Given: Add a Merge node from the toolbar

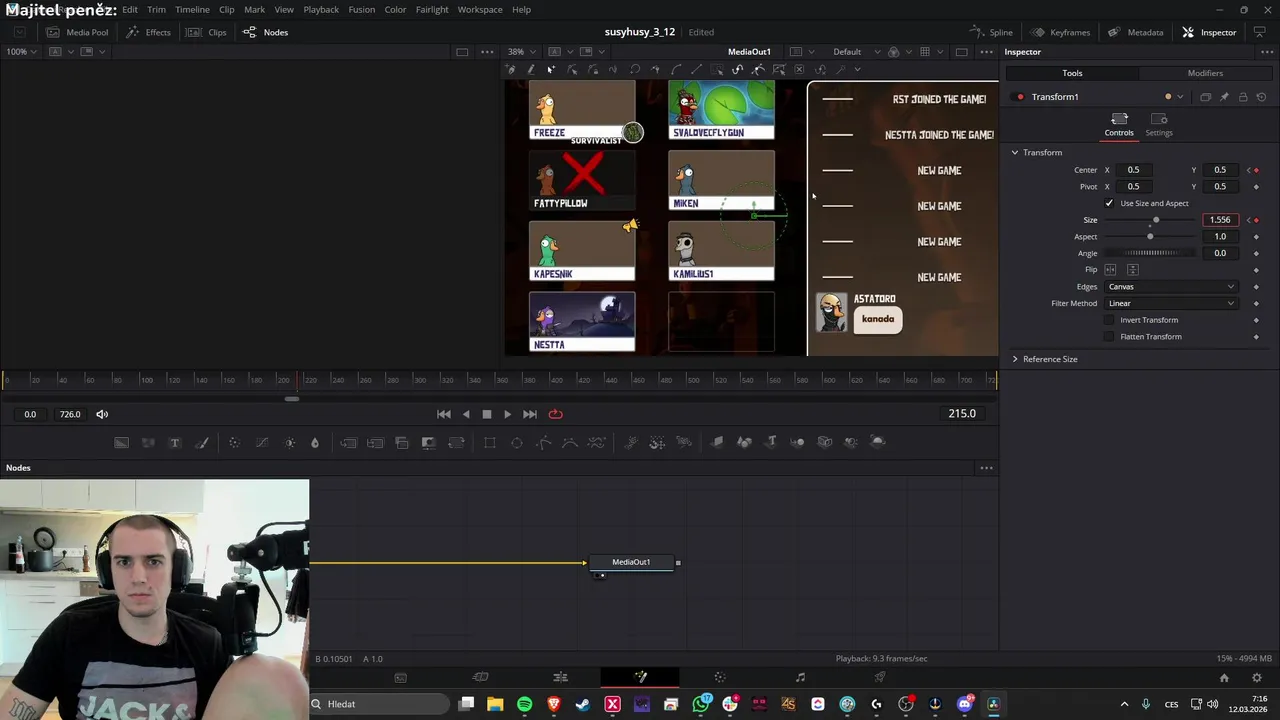Looking at the screenshot, I should pyautogui.click(x=348, y=442).
